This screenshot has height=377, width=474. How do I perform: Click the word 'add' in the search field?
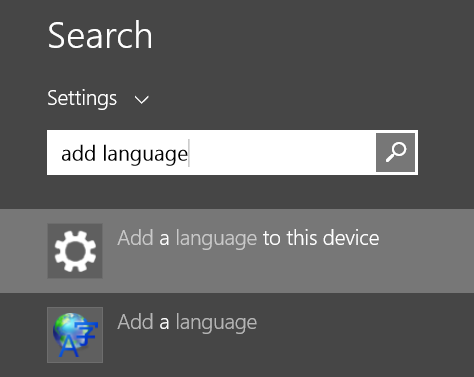coord(79,154)
